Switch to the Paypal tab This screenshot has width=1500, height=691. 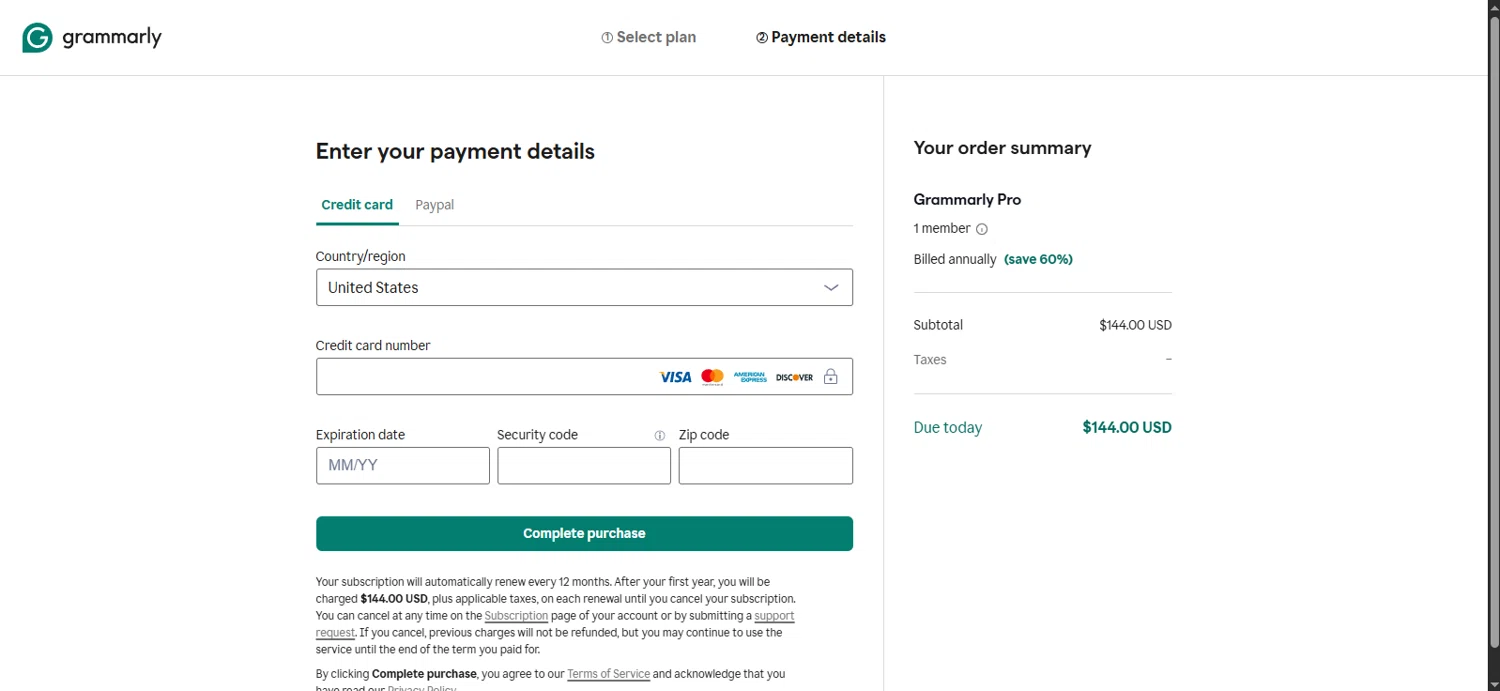click(434, 205)
